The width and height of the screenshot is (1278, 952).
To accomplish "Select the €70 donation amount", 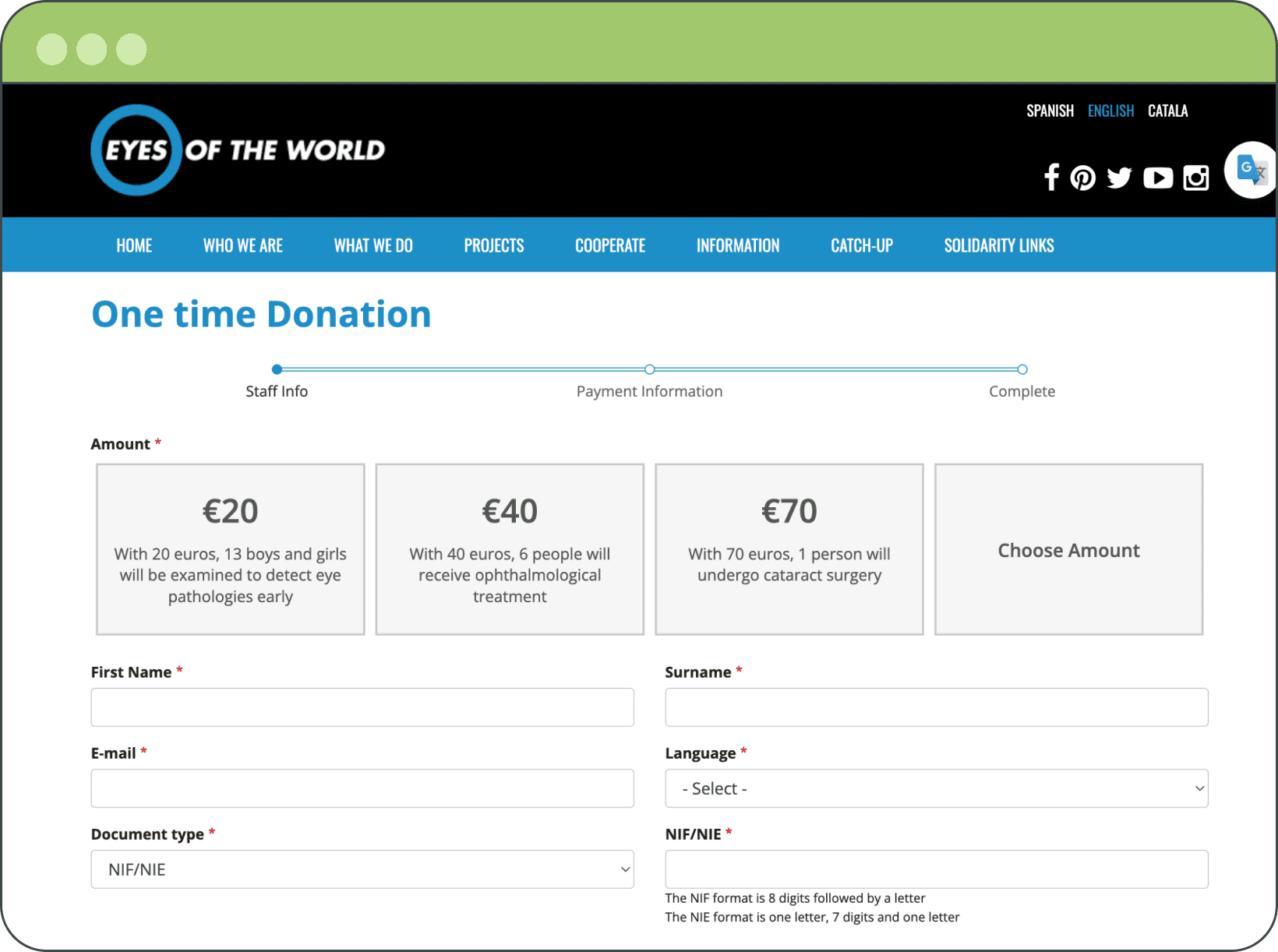I will tap(789, 549).
